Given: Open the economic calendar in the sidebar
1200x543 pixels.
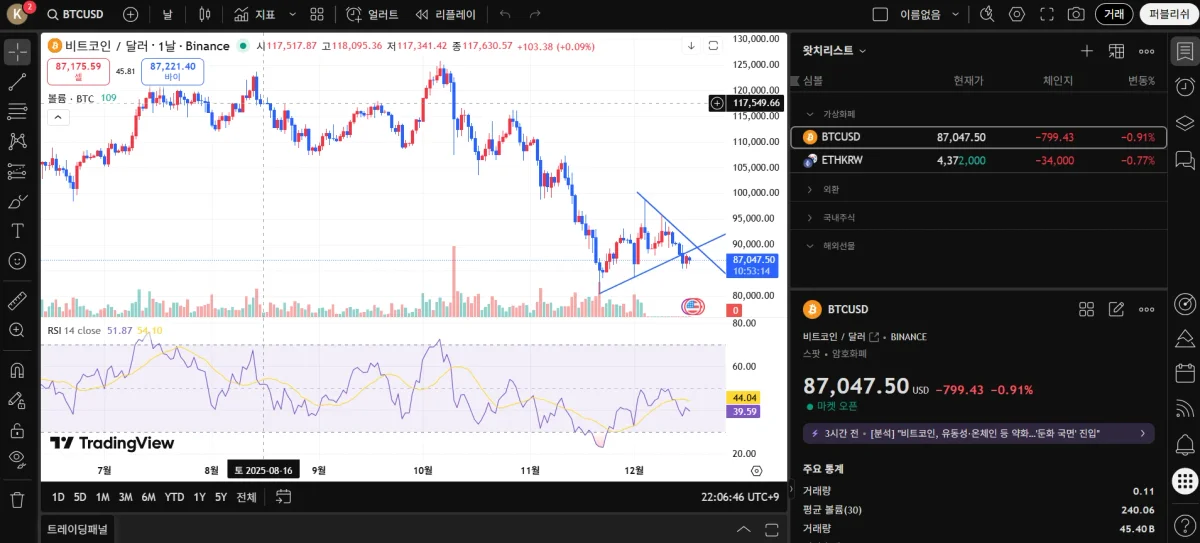Looking at the screenshot, I should pos(1184,373).
